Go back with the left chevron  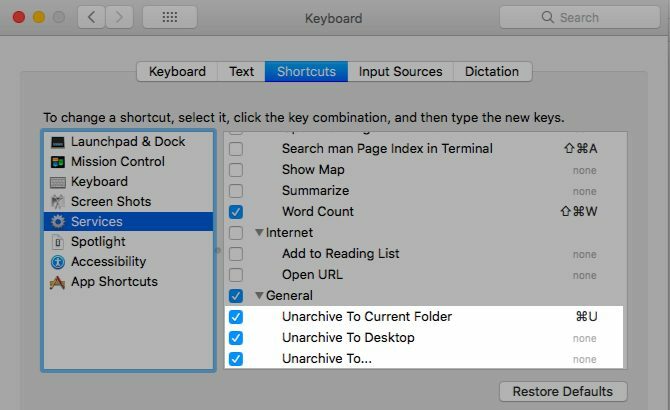[91, 17]
